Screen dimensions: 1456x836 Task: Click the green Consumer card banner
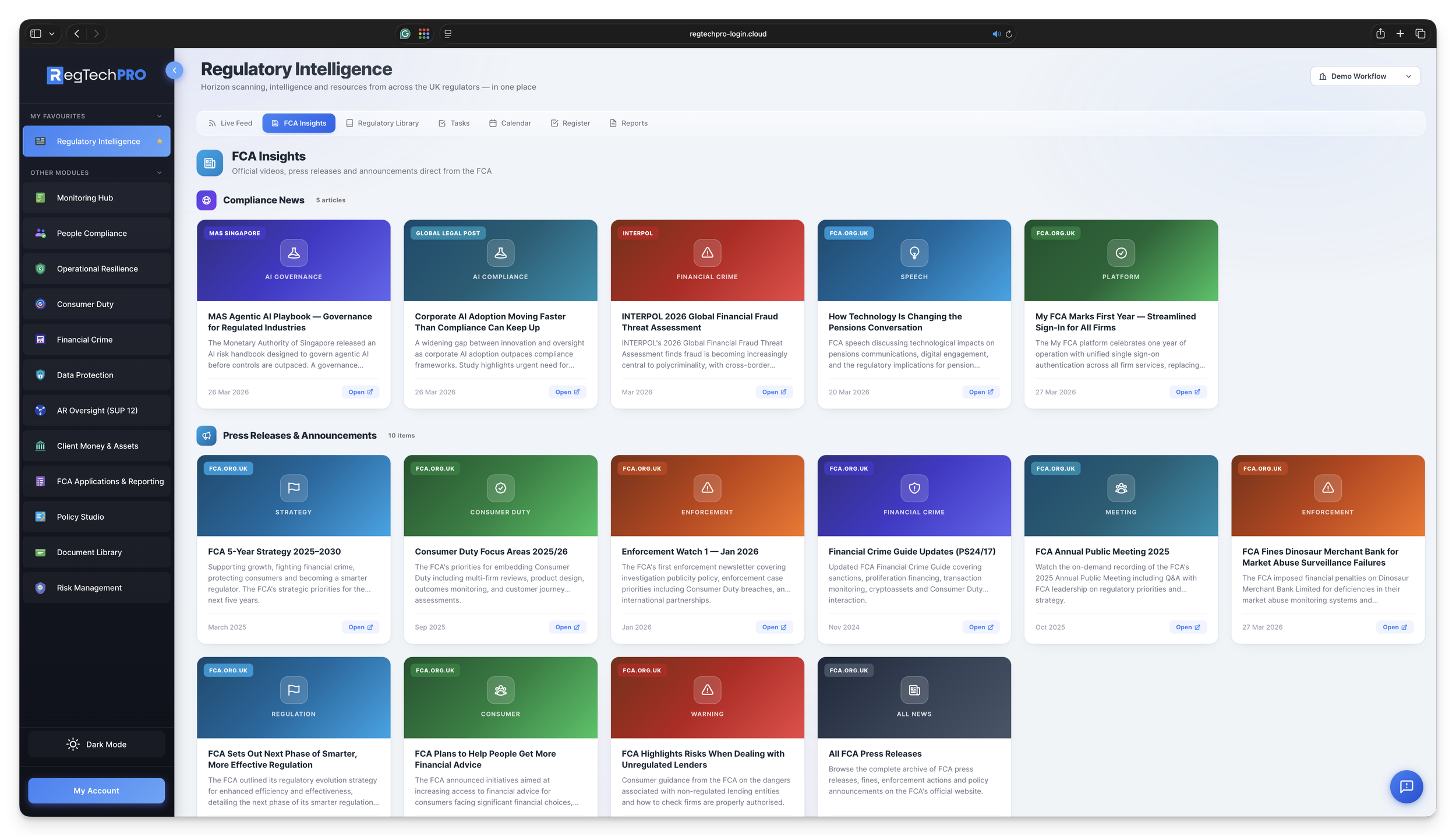[x=500, y=698]
